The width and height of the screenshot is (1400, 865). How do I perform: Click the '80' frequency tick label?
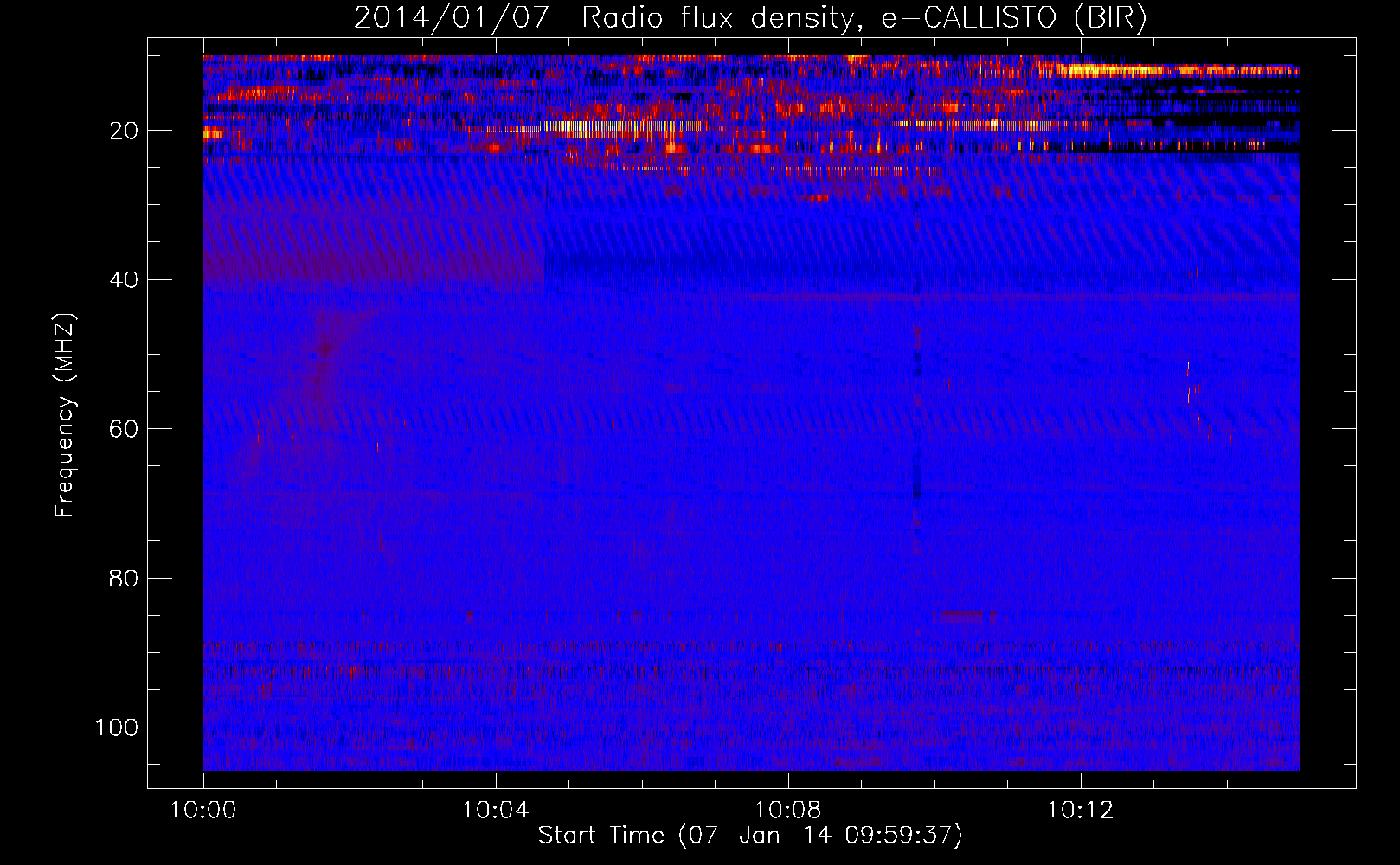pyautogui.click(x=124, y=578)
